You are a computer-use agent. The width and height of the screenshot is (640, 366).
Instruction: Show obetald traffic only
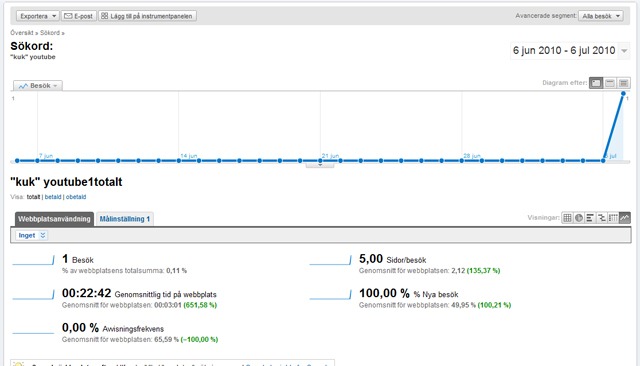coord(76,197)
